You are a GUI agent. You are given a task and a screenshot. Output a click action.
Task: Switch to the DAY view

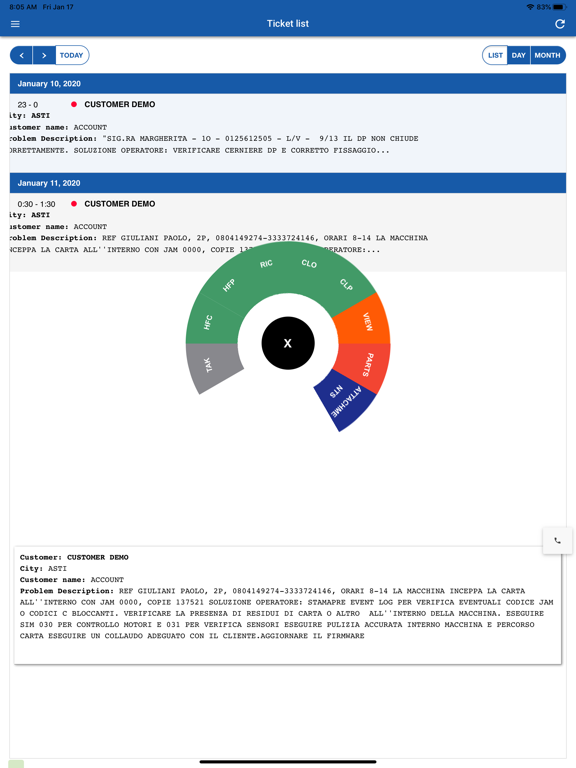click(518, 55)
